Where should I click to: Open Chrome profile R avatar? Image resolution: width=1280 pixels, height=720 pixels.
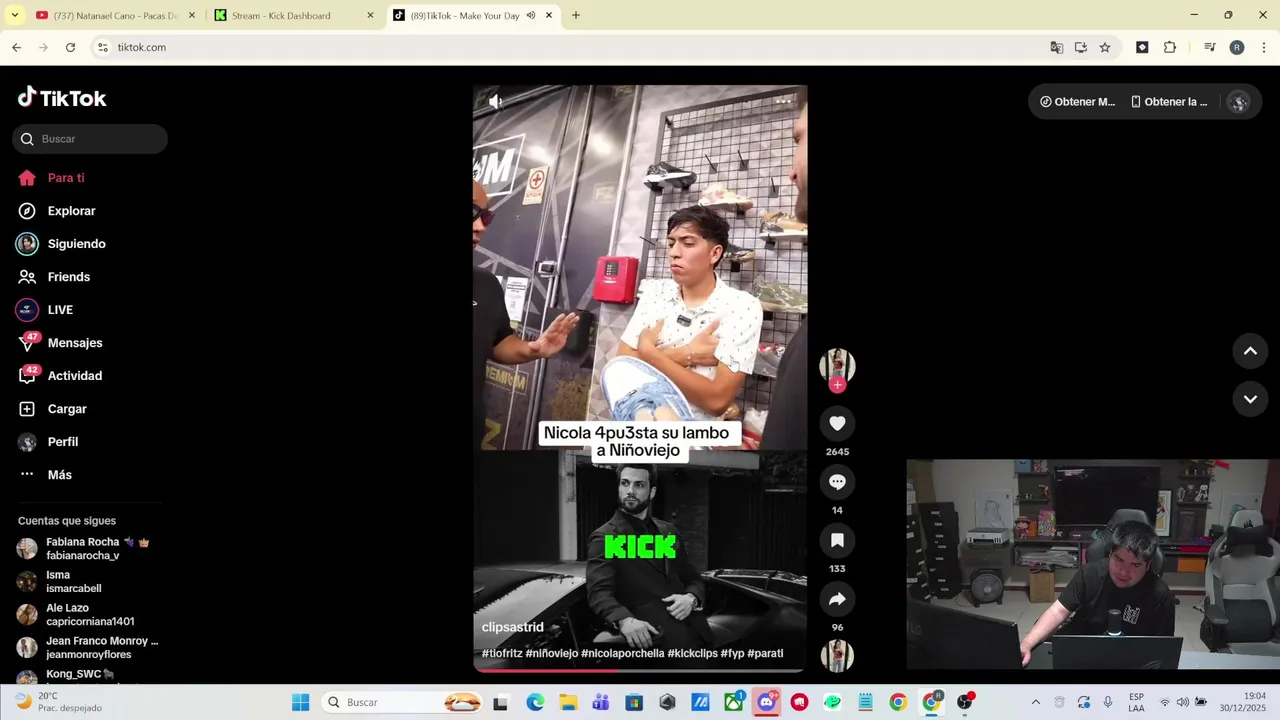(1237, 47)
